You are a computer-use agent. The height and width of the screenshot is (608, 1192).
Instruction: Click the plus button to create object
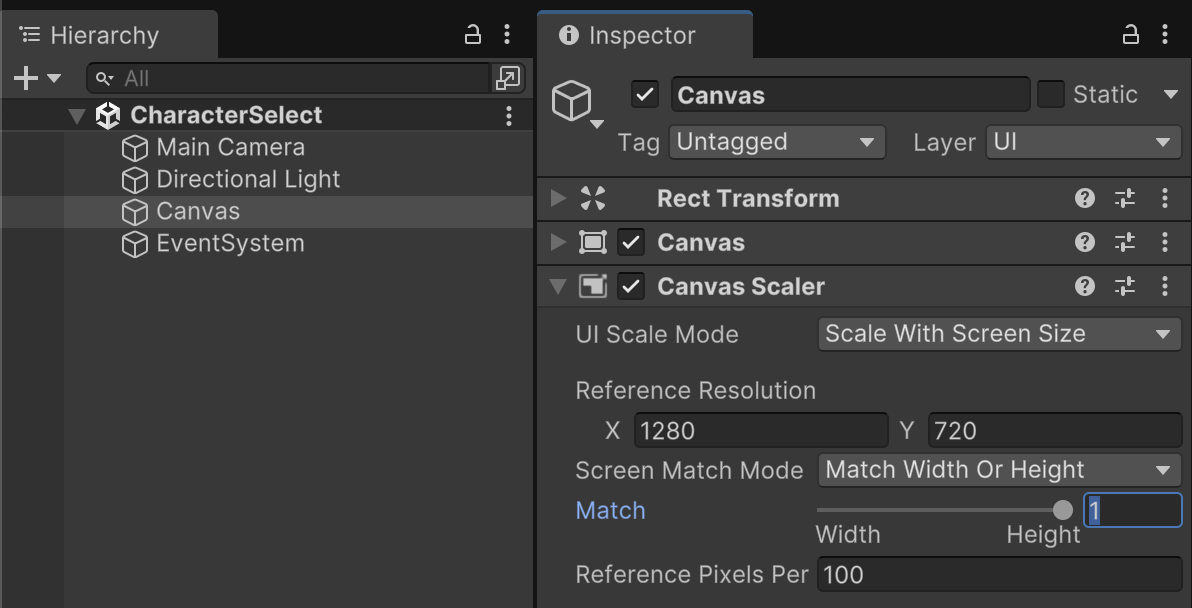coord(25,78)
